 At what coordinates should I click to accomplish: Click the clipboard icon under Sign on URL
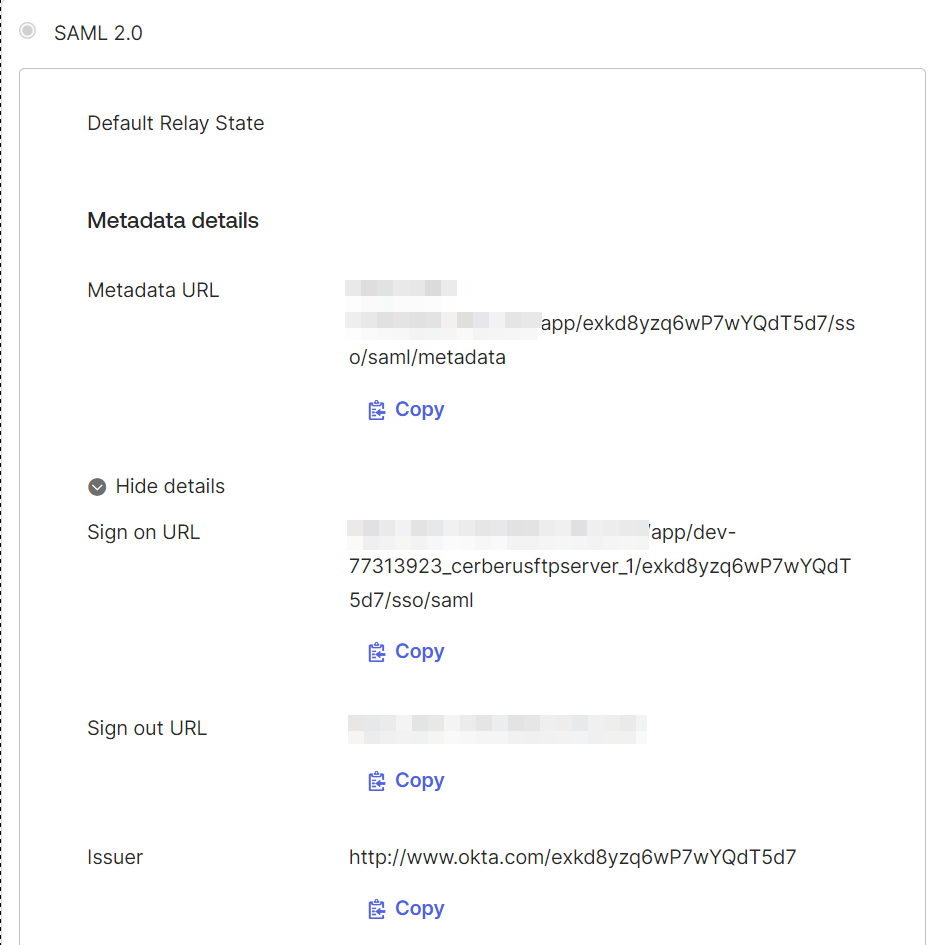(377, 652)
